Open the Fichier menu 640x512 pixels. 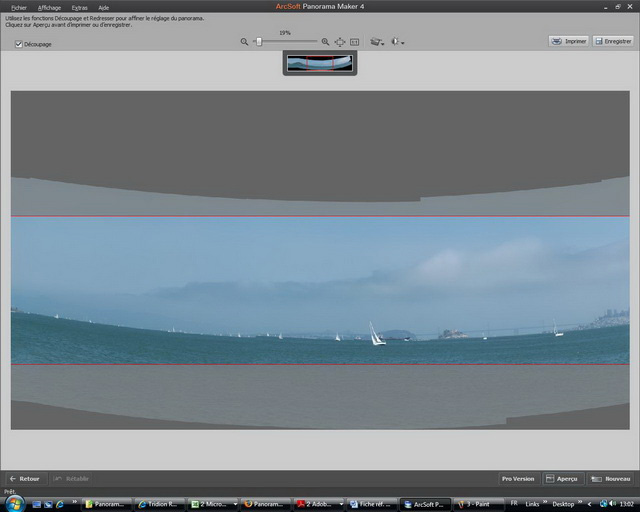tap(18, 7)
